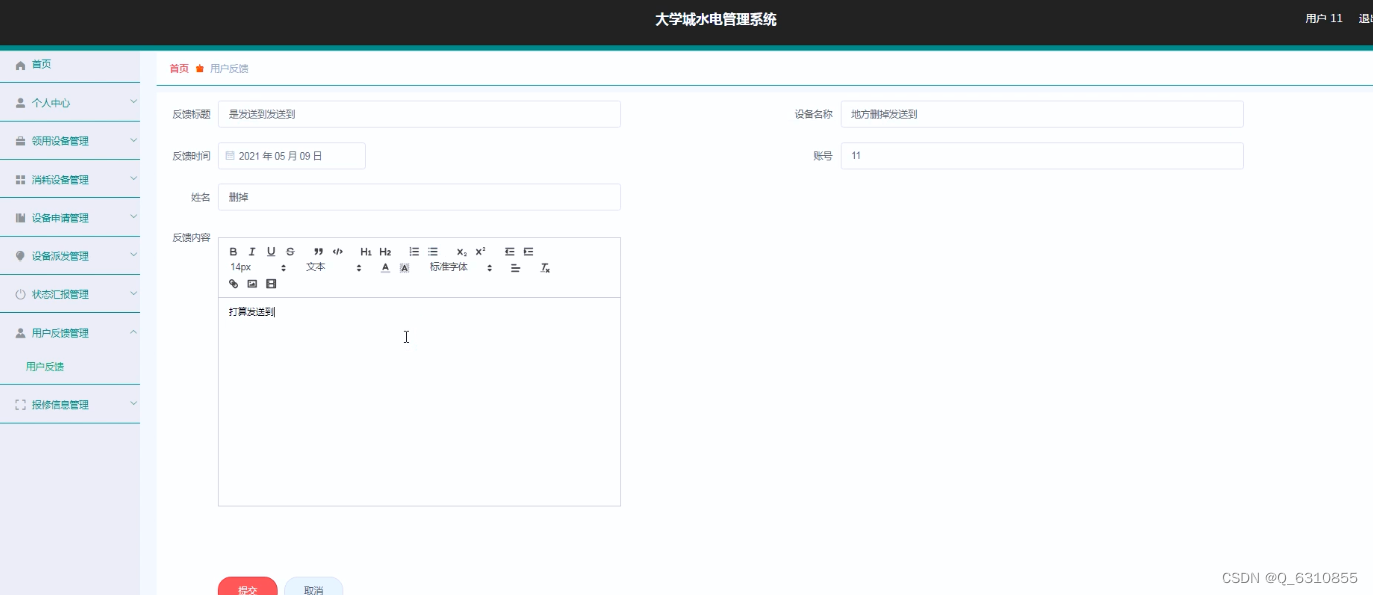Open the 标准字体 font family dropdown
1373x595 pixels.
(x=461, y=268)
